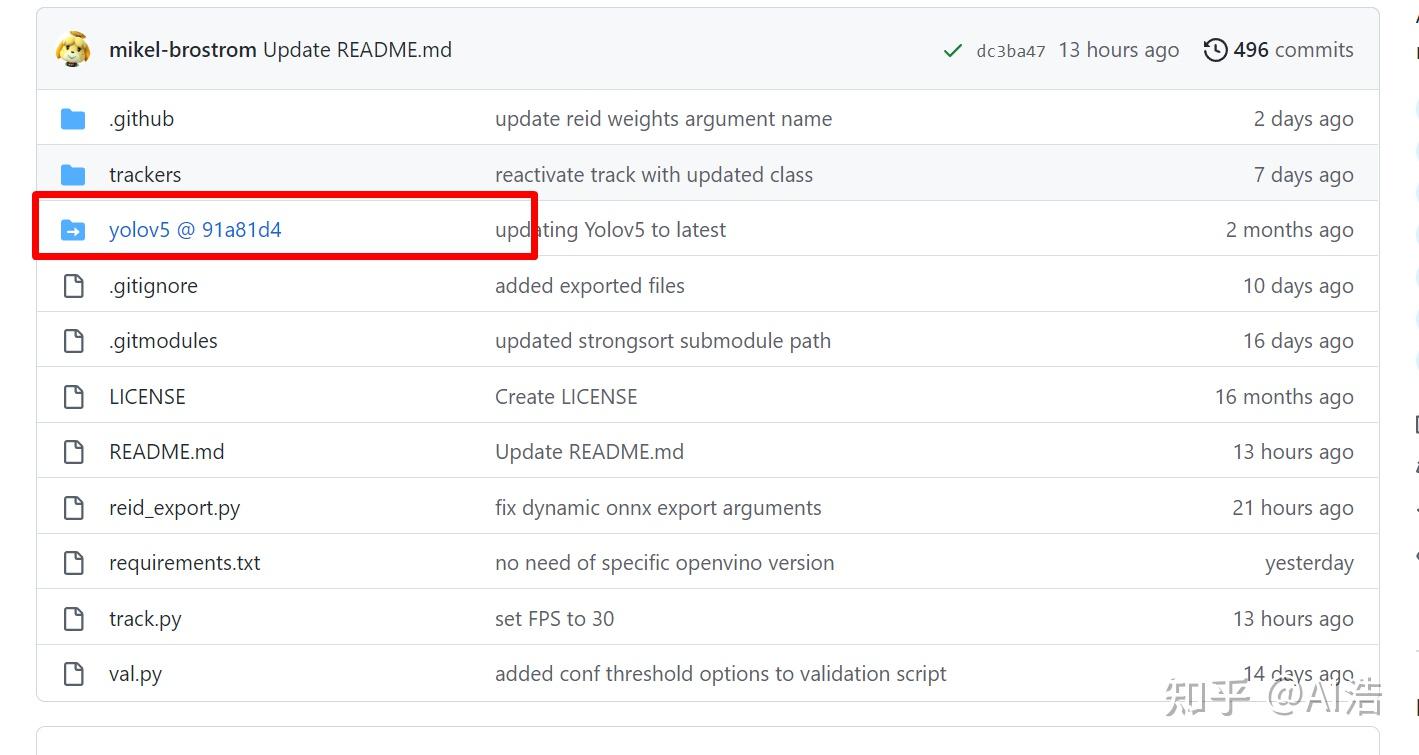Open the README.md file
The image size is (1419, 755).
pos(166,452)
